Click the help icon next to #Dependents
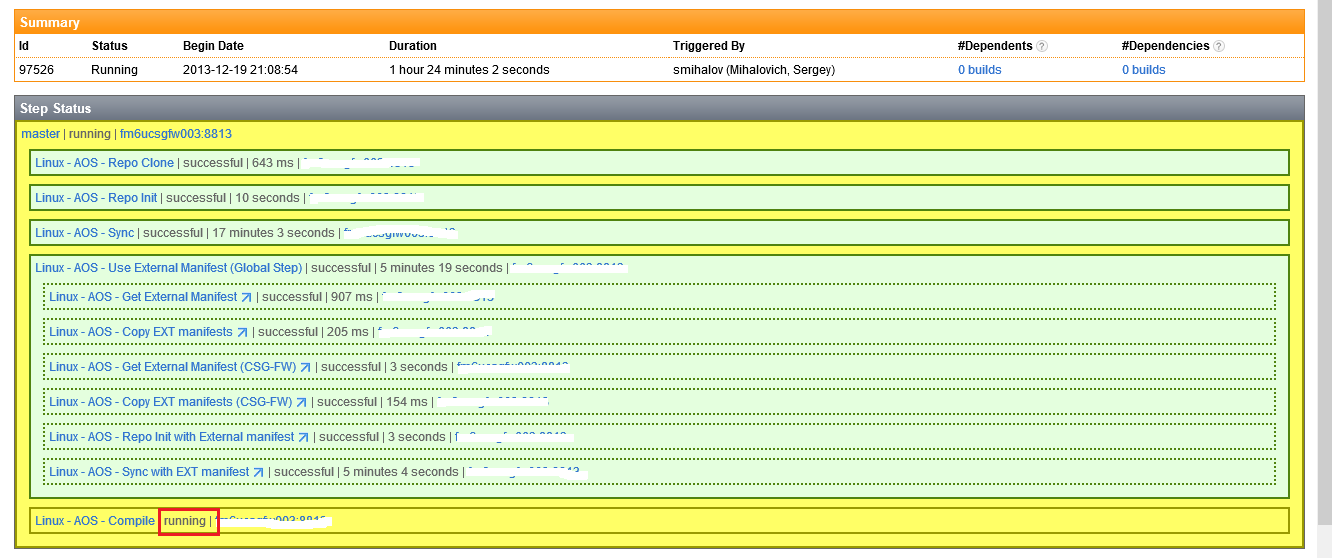This screenshot has width=1332, height=558. [1042, 46]
